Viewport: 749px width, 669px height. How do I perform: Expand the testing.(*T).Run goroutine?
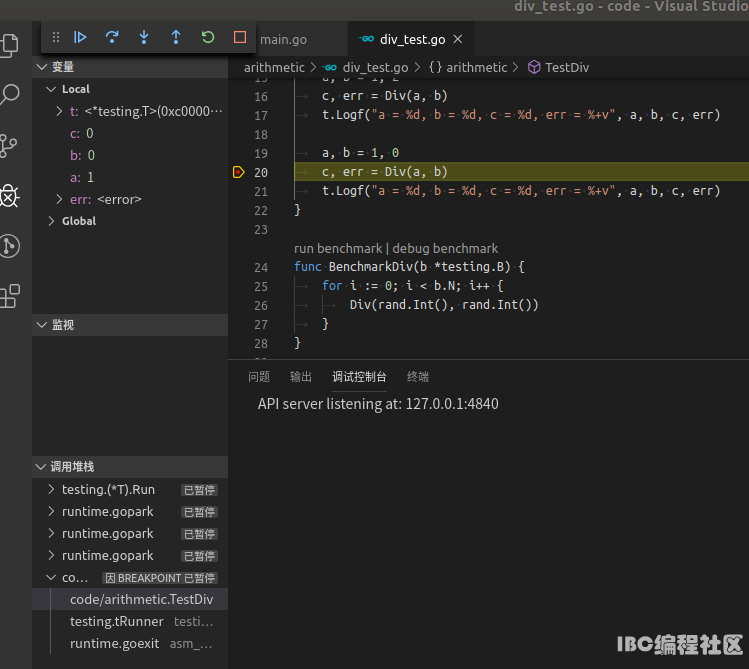[x=51, y=489]
